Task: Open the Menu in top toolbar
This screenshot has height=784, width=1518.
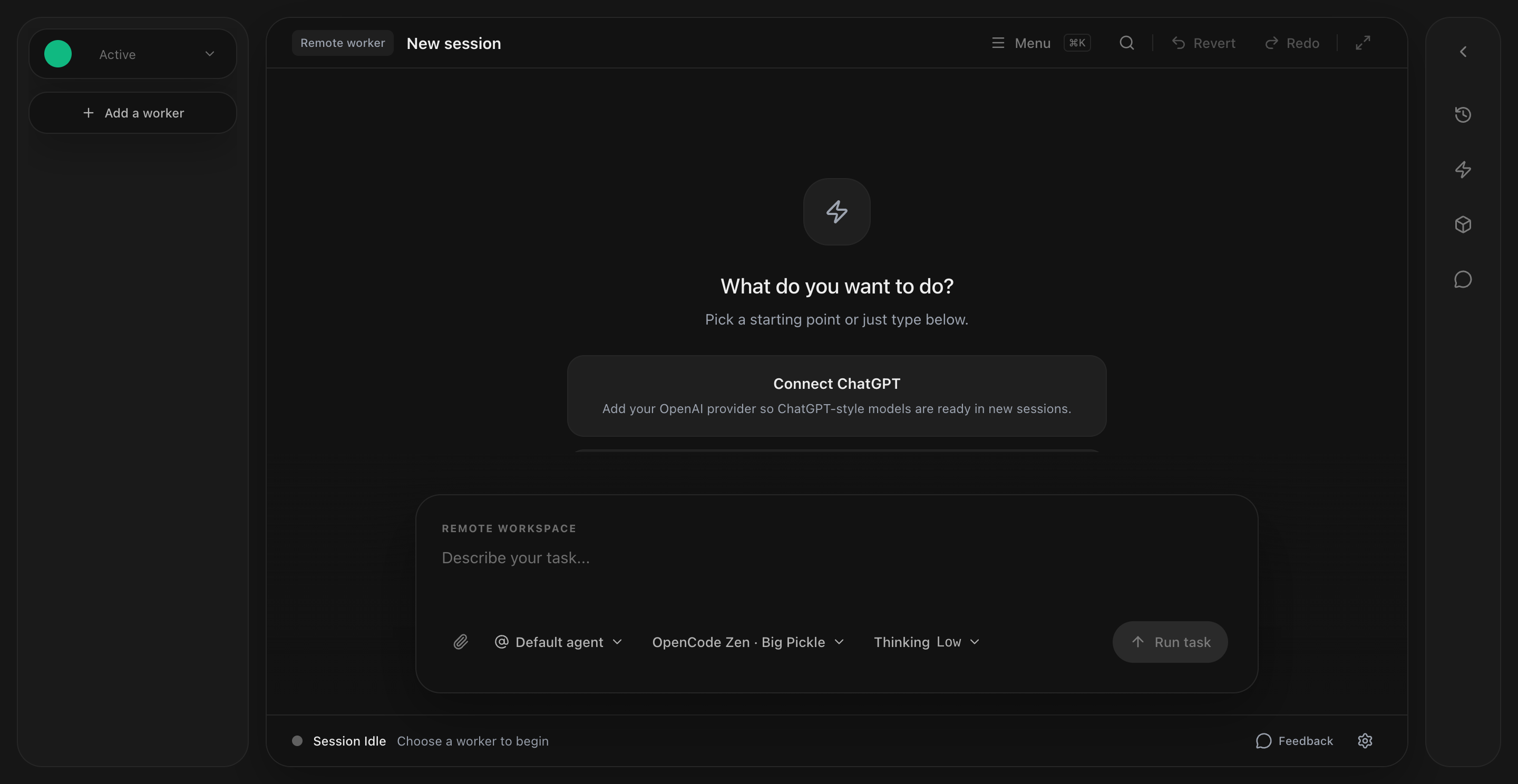Action: click(x=1022, y=43)
